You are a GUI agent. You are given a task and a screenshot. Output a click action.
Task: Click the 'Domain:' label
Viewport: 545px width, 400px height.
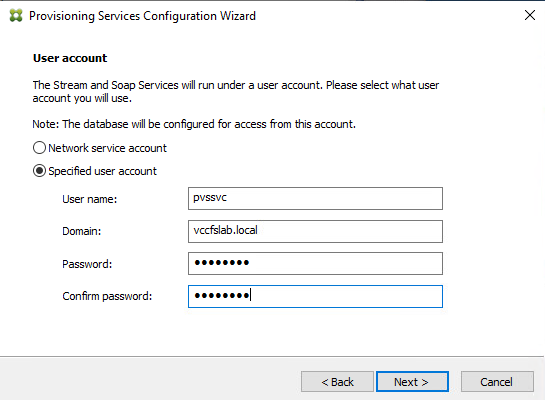click(x=82, y=231)
